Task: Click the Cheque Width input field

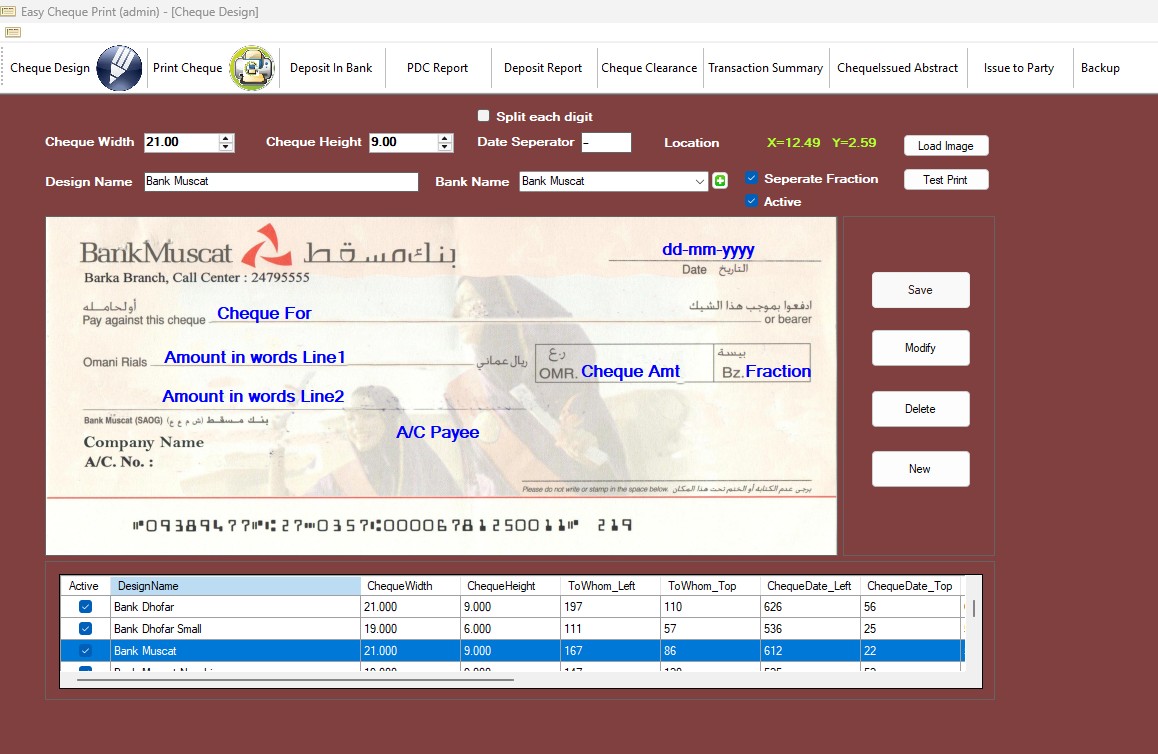Action: (182, 142)
